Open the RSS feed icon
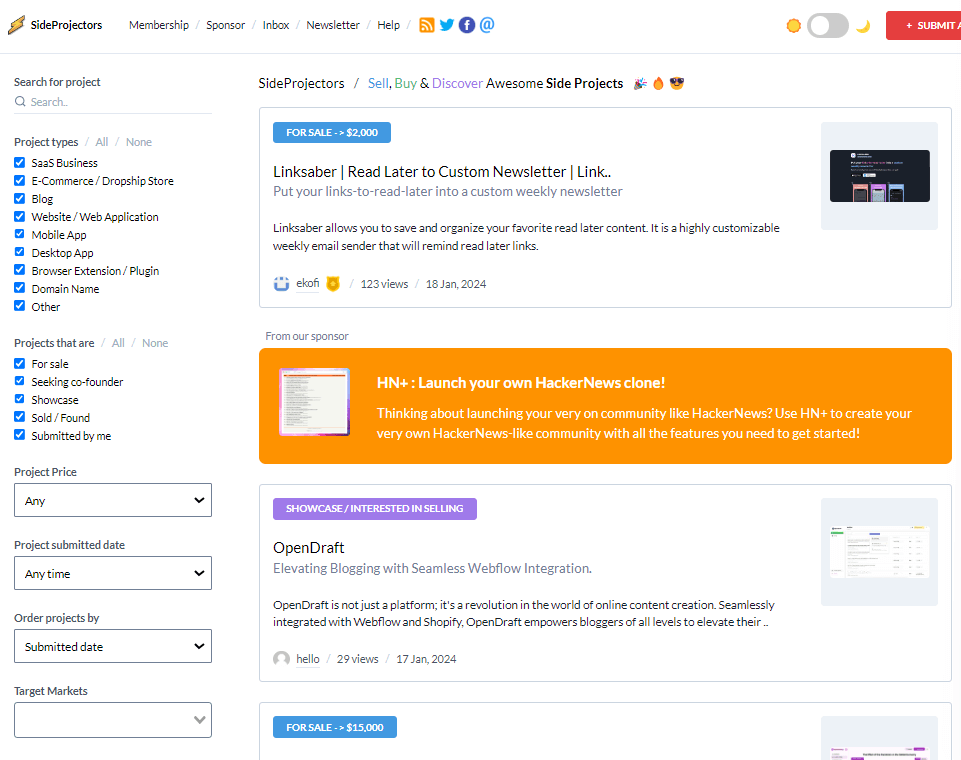The width and height of the screenshot is (961, 760). point(427,25)
